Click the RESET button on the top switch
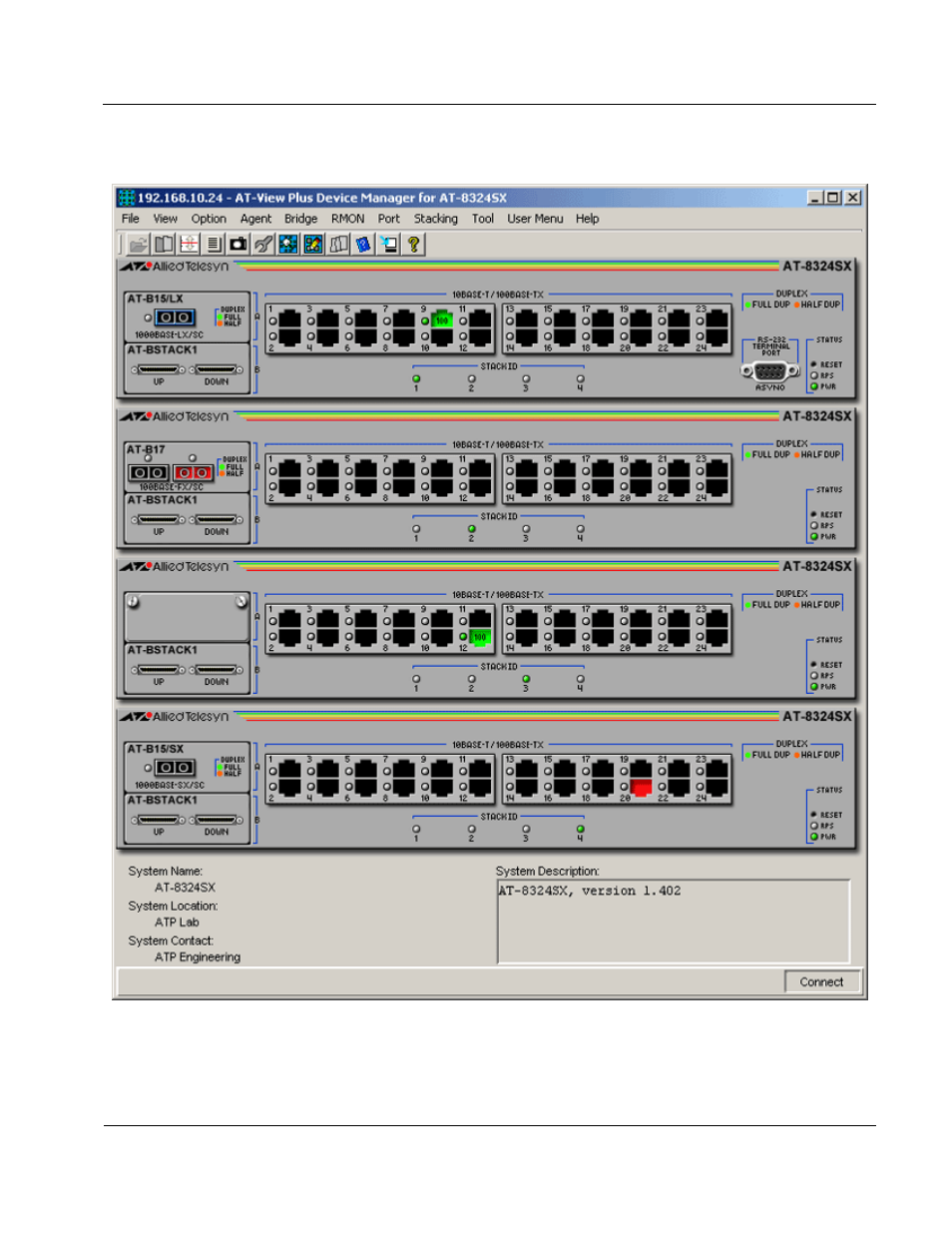 coord(814,365)
